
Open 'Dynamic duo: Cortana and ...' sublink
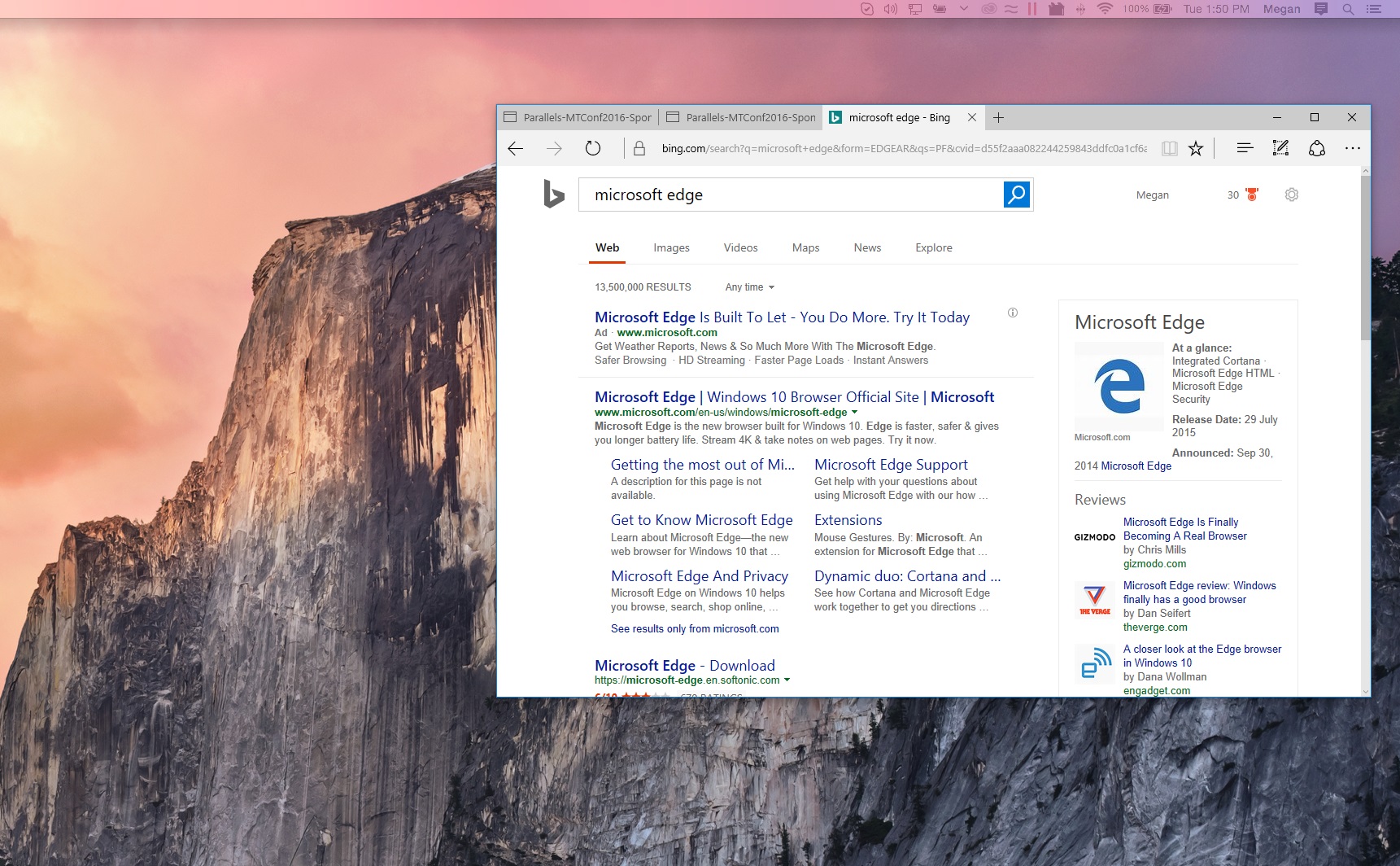pyautogui.click(x=907, y=576)
